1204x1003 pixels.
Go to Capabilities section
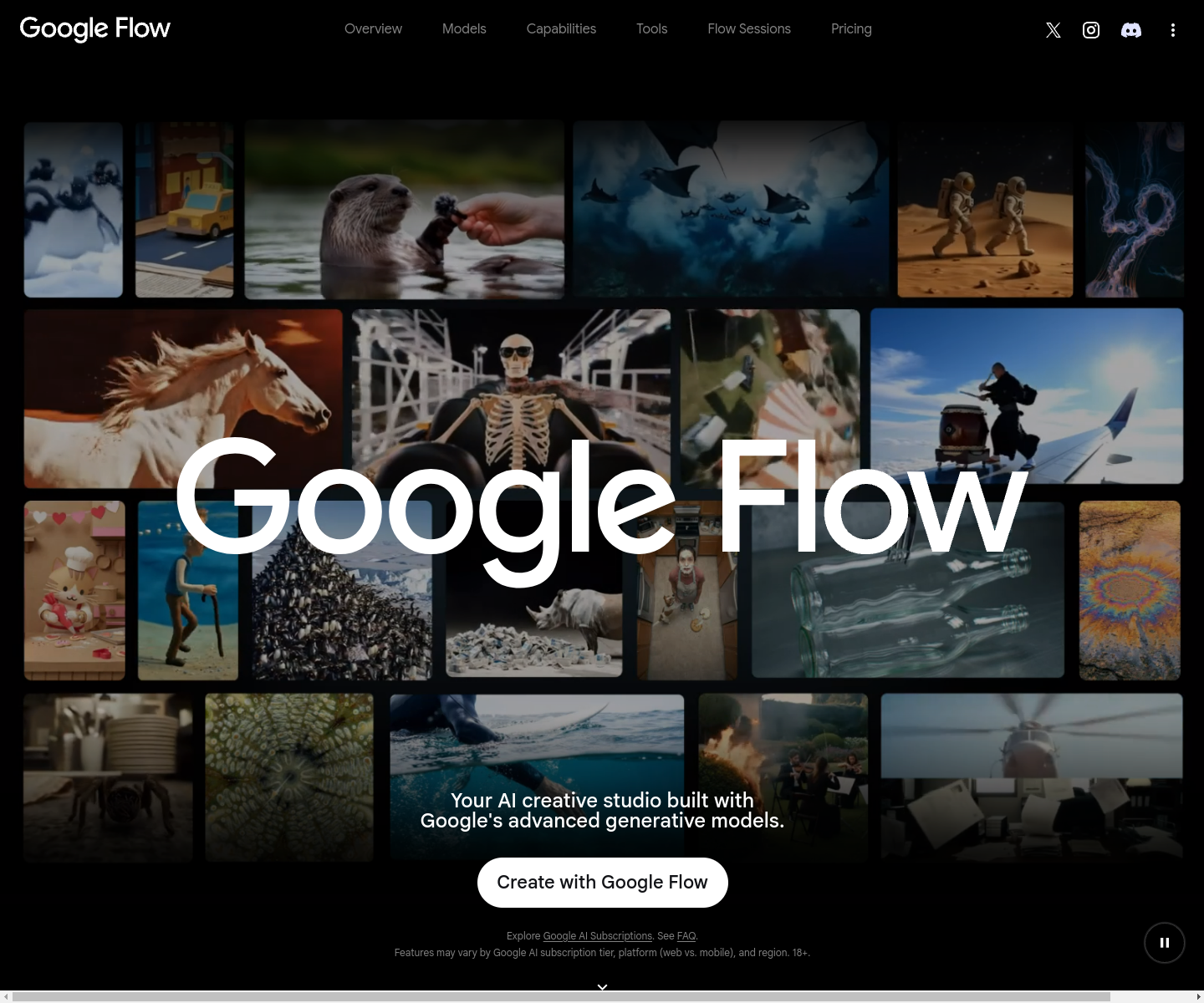click(561, 28)
